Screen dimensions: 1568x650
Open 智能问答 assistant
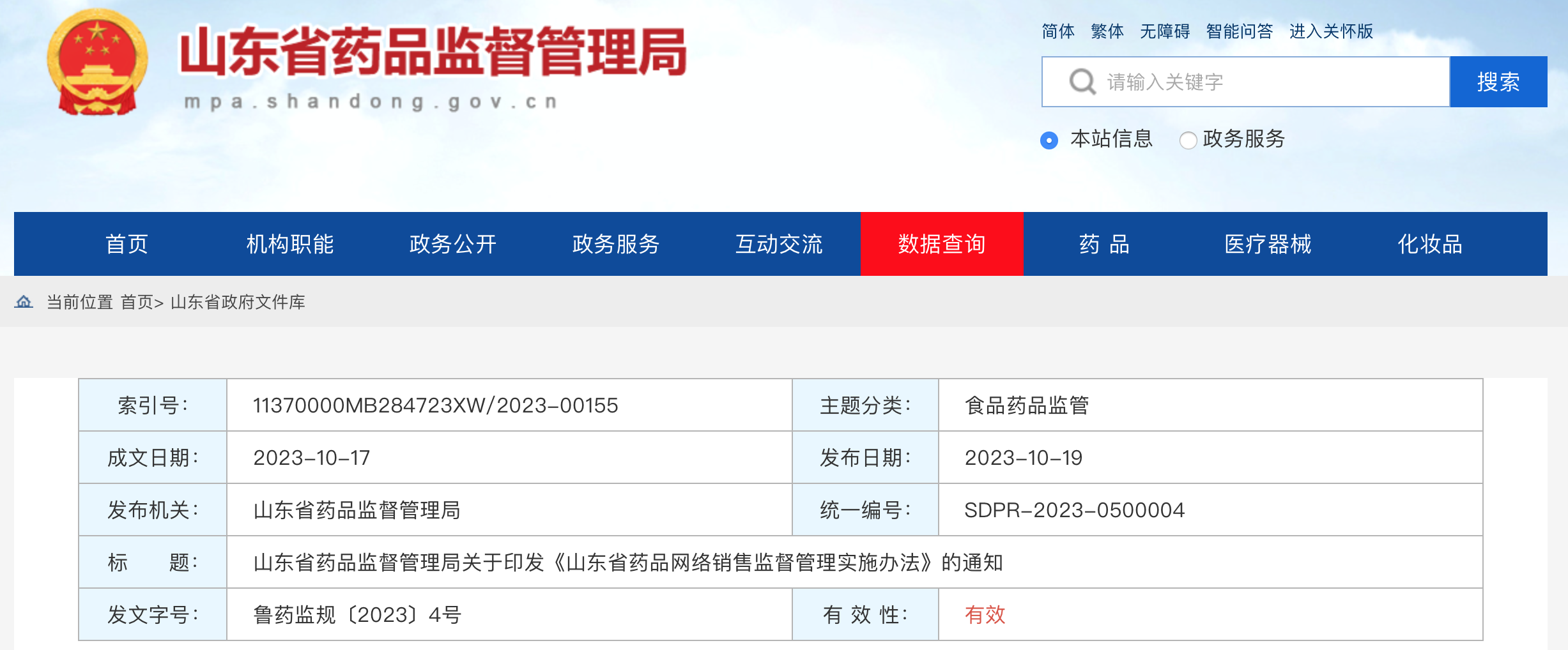pyautogui.click(x=1240, y=31)
